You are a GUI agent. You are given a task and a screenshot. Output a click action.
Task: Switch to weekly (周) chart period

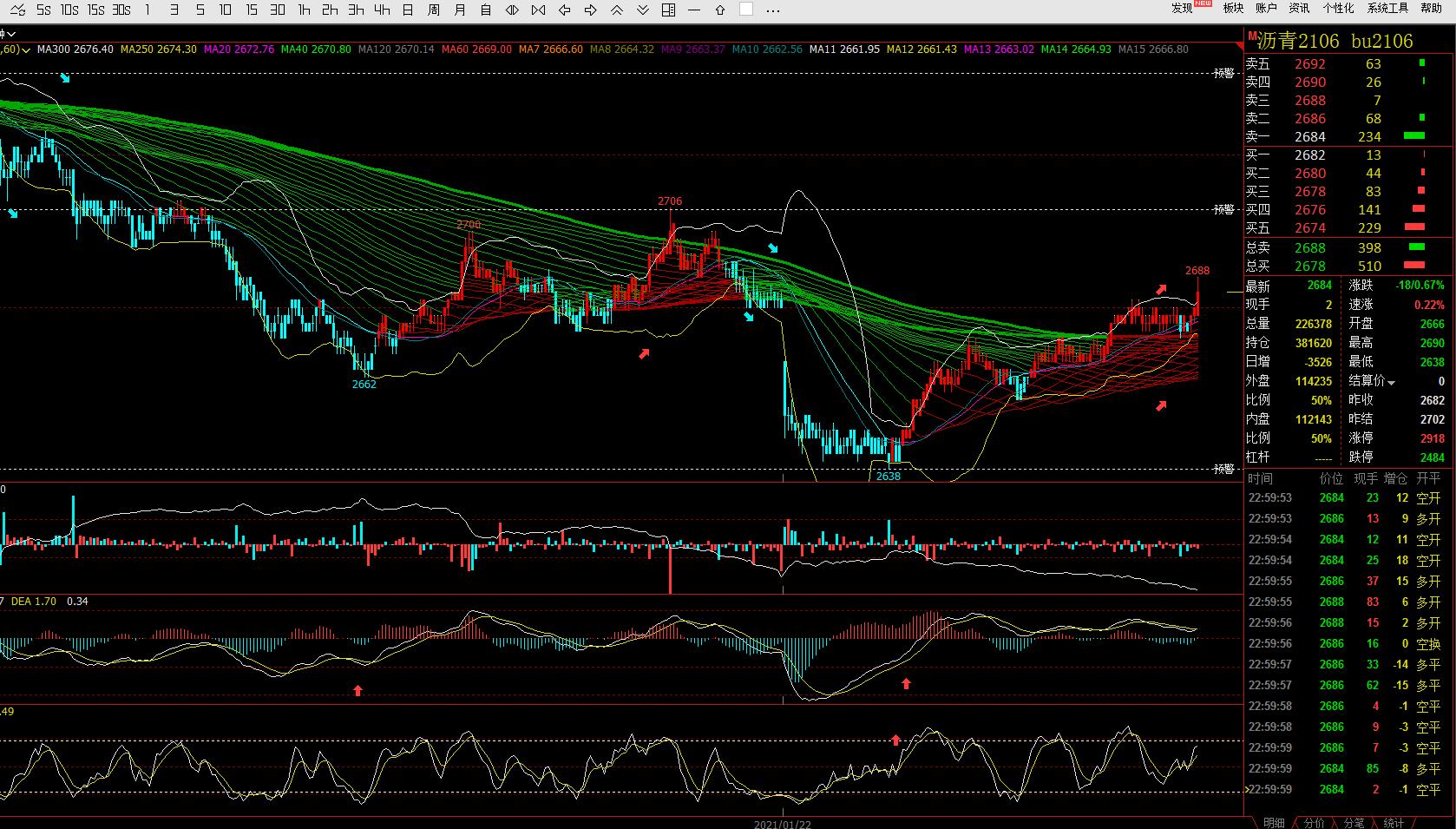tap(434, 10)
